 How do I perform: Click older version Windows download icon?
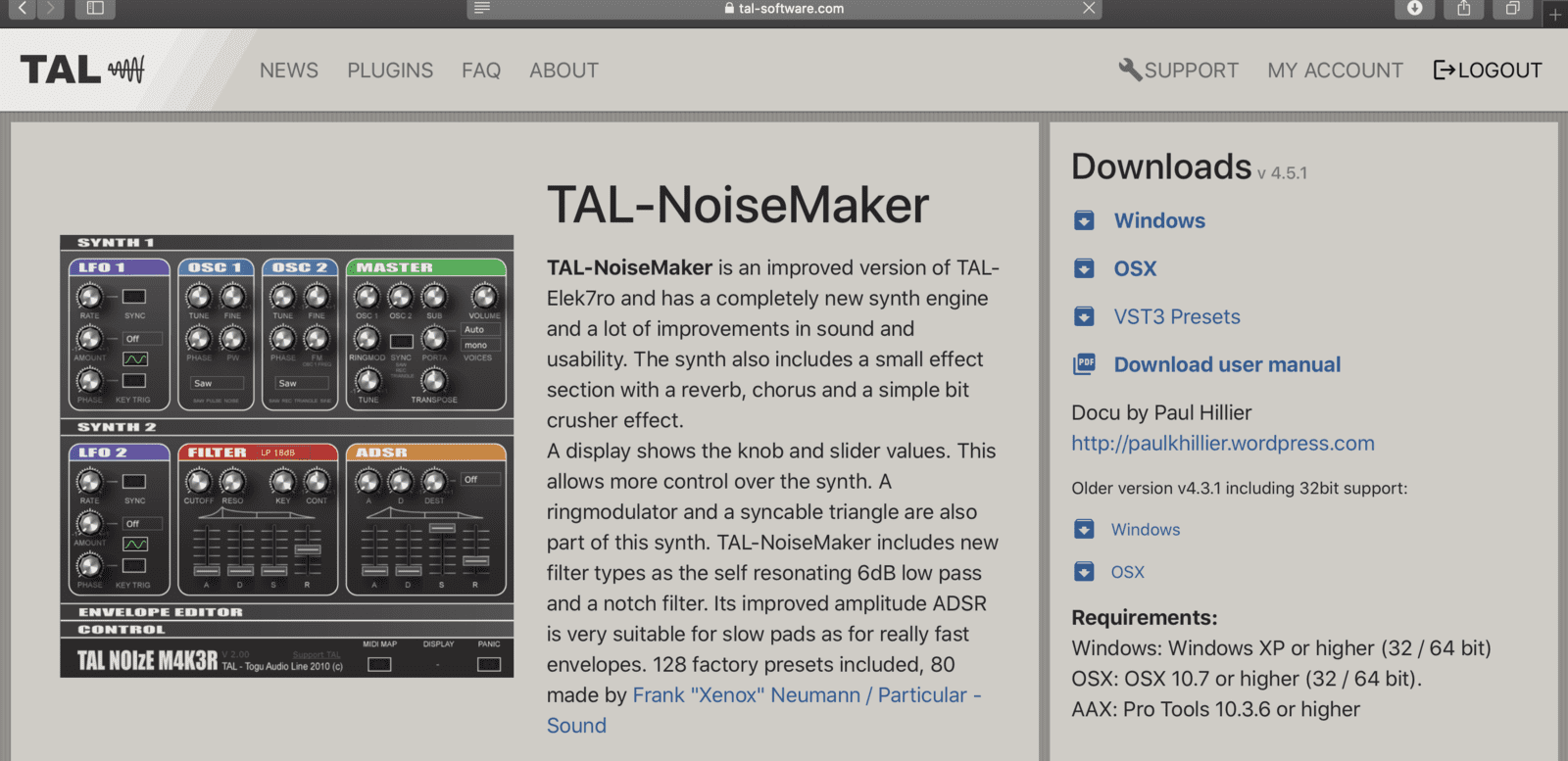click(1084, 529)
